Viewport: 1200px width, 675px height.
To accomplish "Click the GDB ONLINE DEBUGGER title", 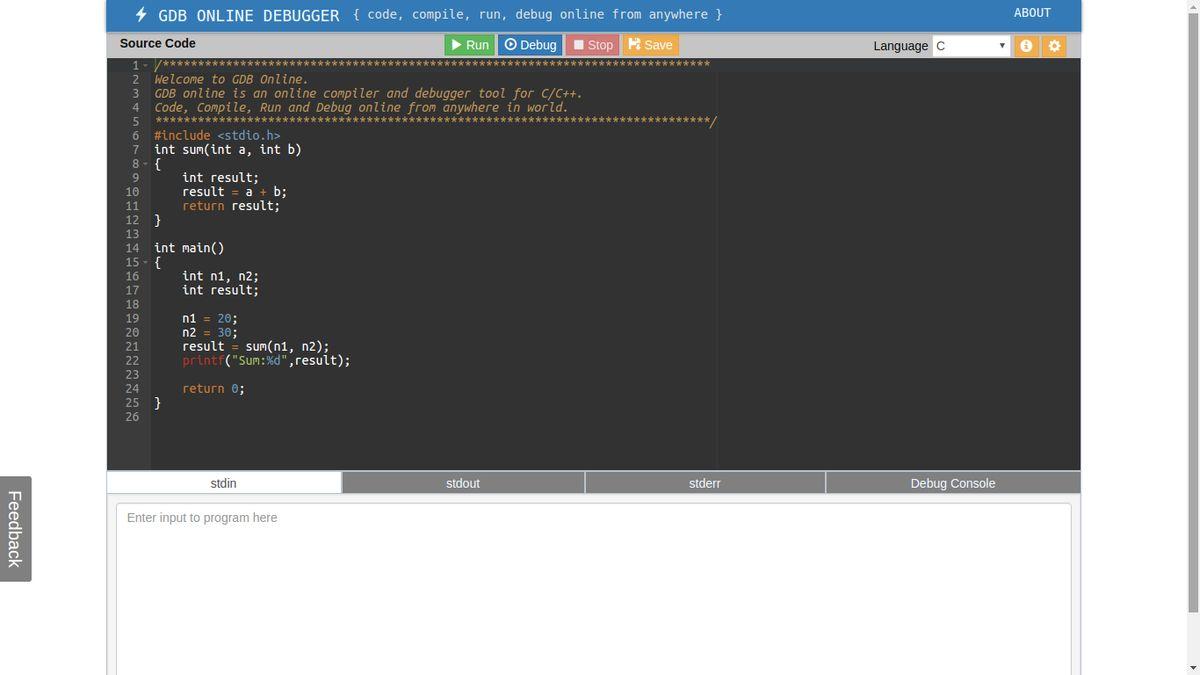I will 249,15.
